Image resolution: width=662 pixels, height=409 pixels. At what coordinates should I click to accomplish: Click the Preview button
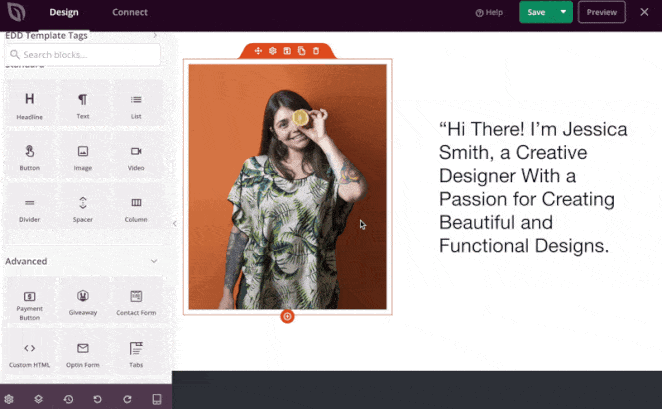tap(601, 12)
